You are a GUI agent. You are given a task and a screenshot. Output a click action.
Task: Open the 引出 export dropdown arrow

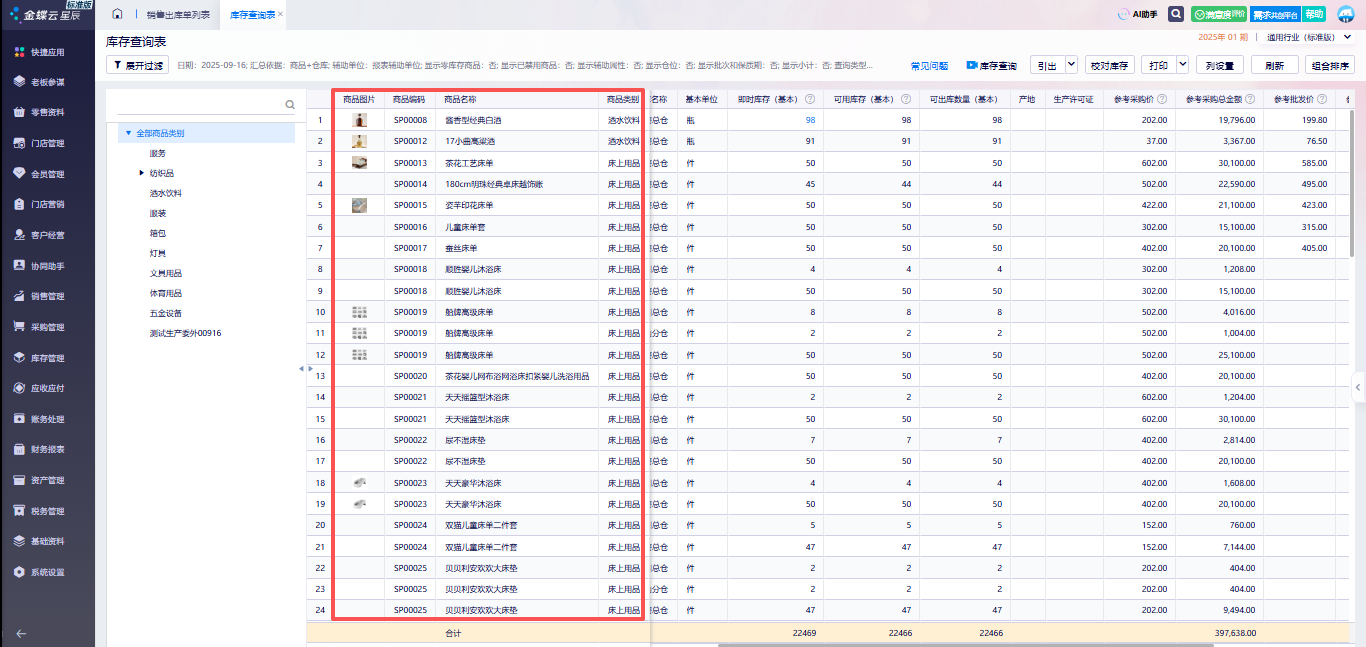(1071, 64)
